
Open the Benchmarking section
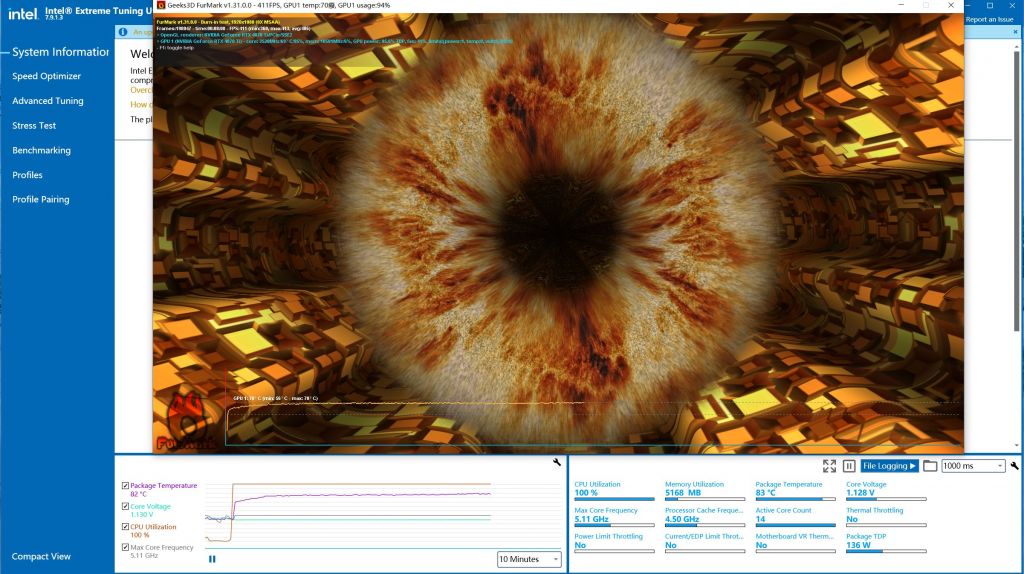tap(41, 150)
